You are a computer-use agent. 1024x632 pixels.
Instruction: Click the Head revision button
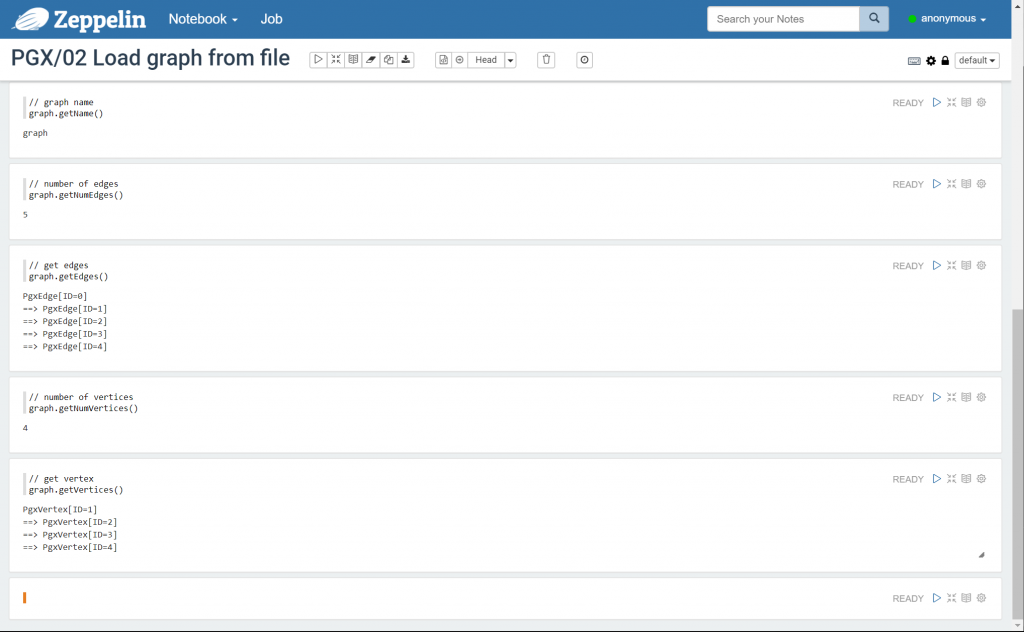coord(486,60)
